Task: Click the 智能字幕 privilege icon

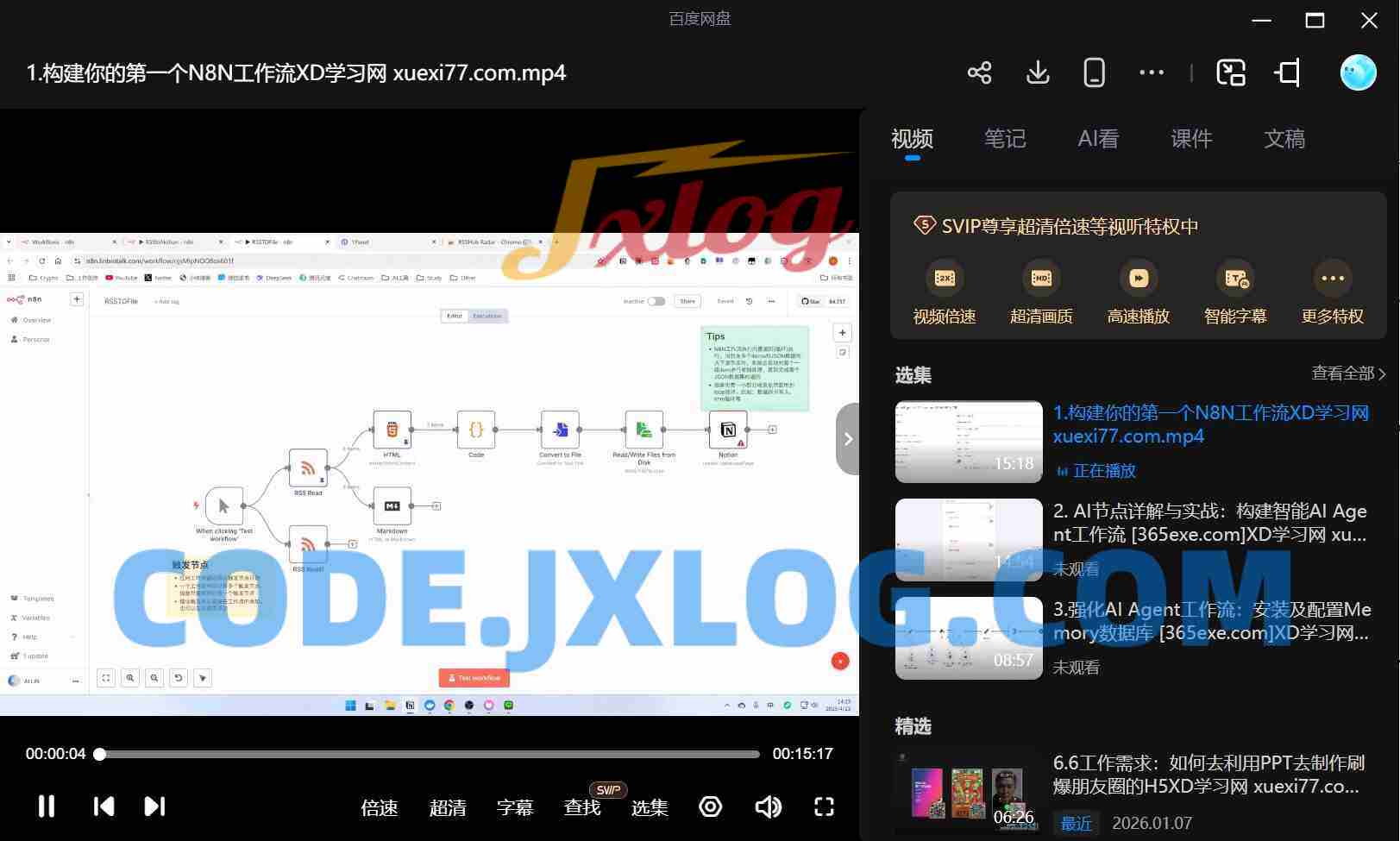Action: click(x=1235, y=278)
